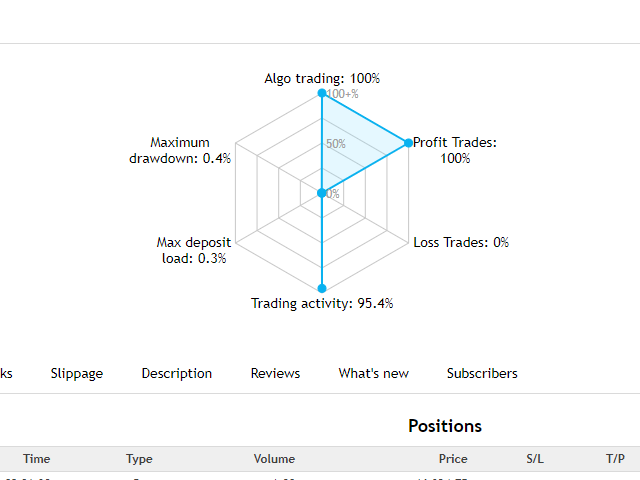Click the Profit Trades data point on radar
640x480 pixels.
(408, 143)
